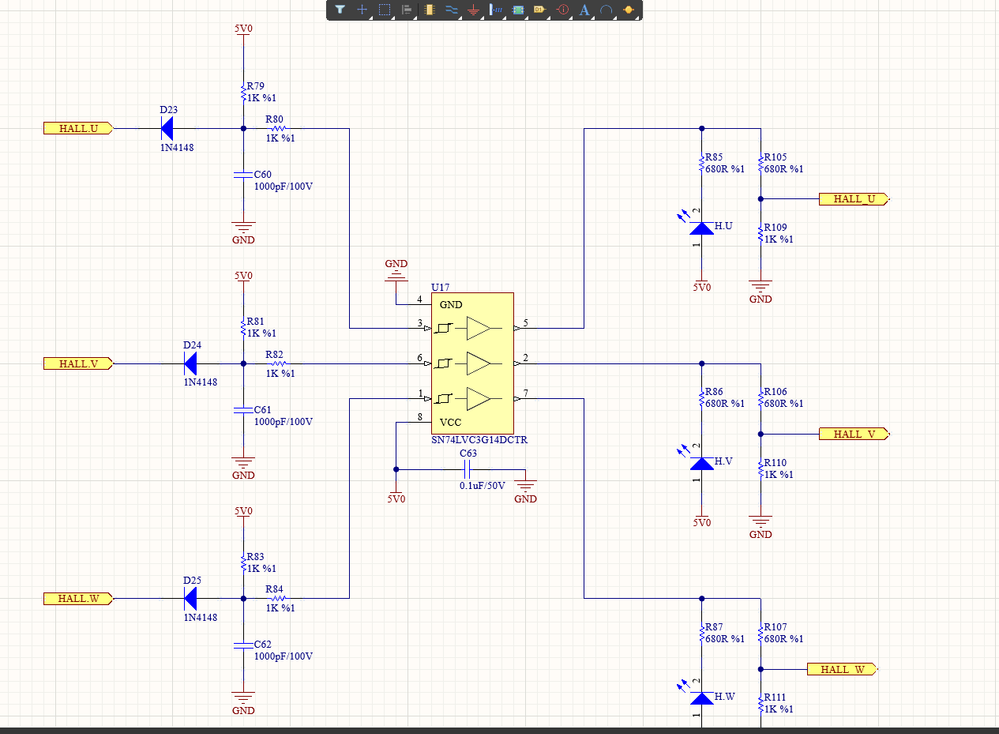Select the place port (D1) tool
The image size is (999, 734).
(x=540, y=10)
